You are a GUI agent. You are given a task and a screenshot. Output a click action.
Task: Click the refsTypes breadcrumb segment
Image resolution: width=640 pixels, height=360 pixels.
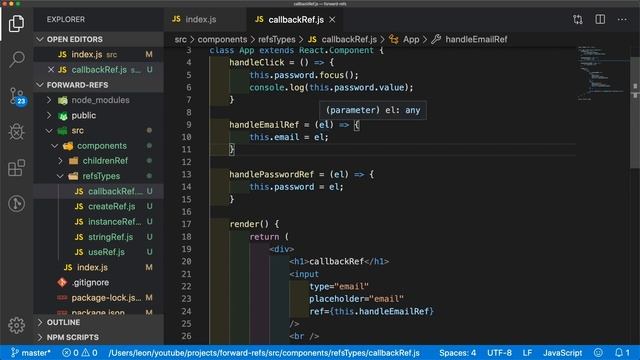point(276,39)
